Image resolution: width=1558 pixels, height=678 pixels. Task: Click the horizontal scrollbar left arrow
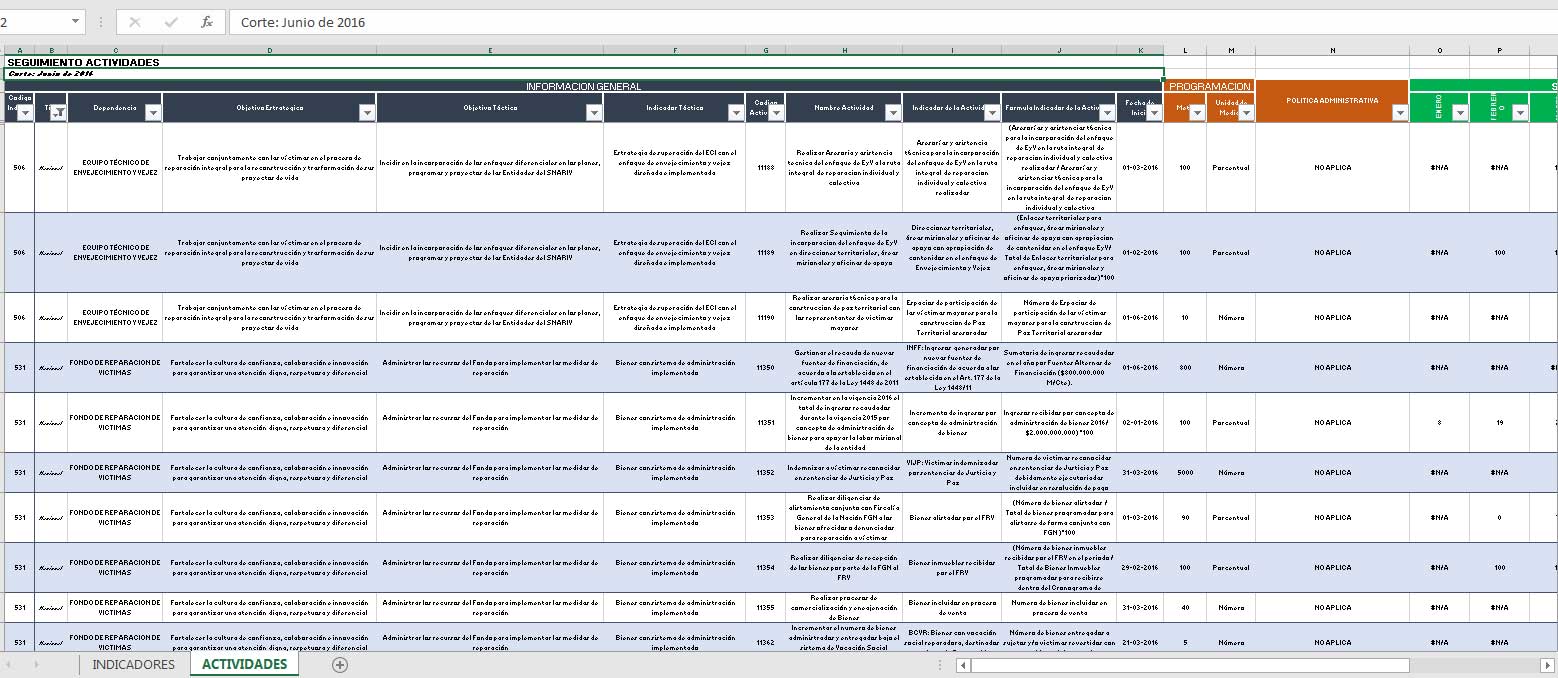pos(963,665)
